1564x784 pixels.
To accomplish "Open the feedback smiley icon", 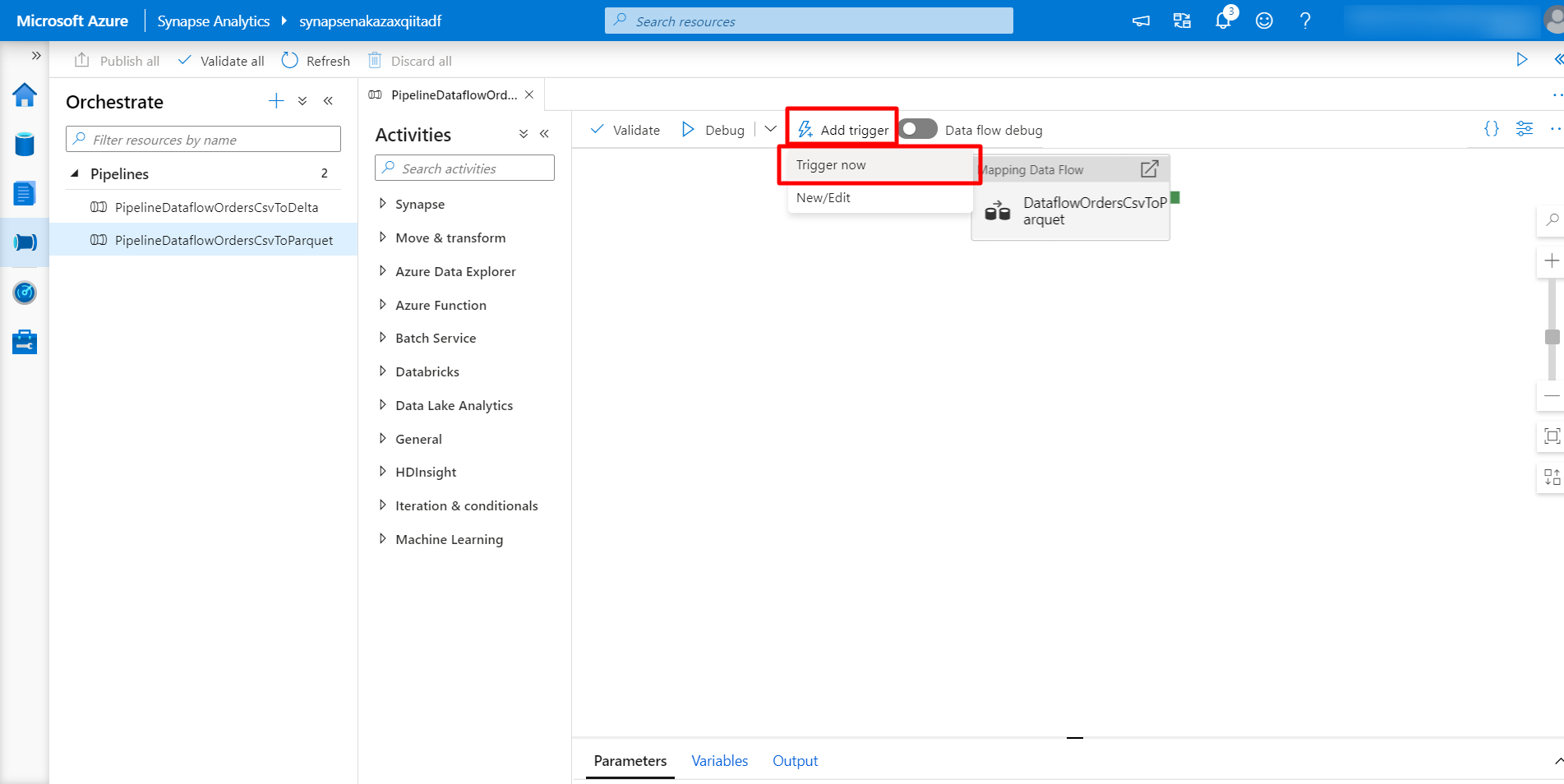I will pos(1264,21).
